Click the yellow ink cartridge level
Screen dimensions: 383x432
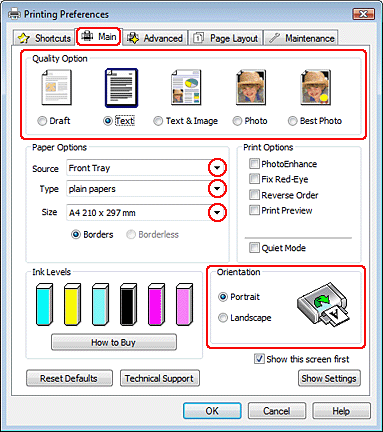tap(72, 304)
